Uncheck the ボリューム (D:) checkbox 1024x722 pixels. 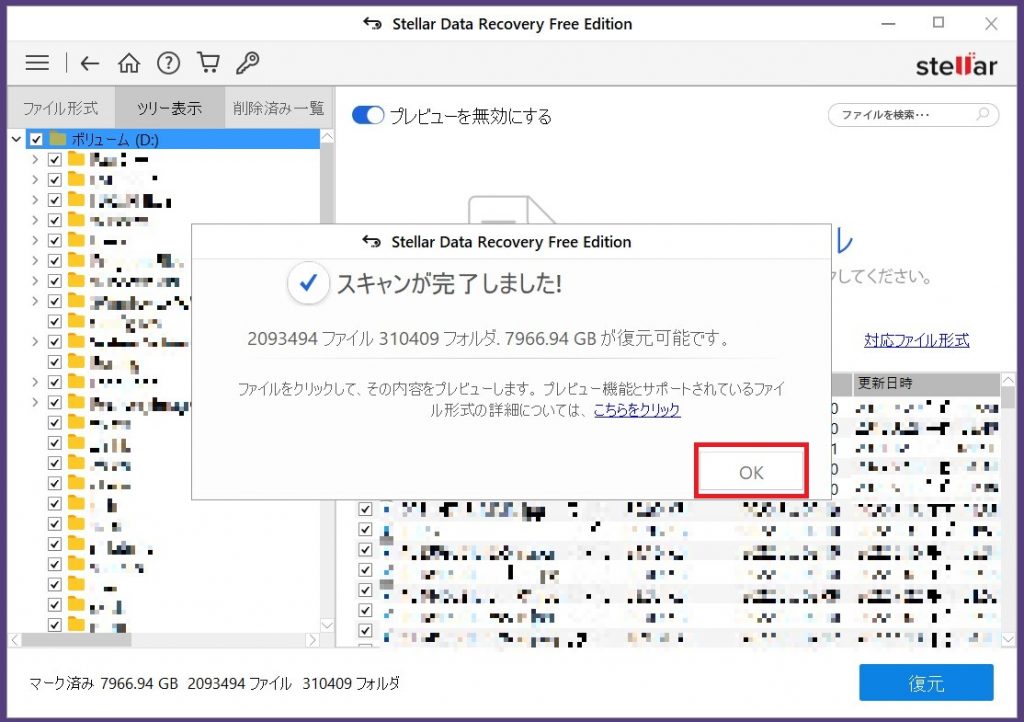(x=36, y=139)
